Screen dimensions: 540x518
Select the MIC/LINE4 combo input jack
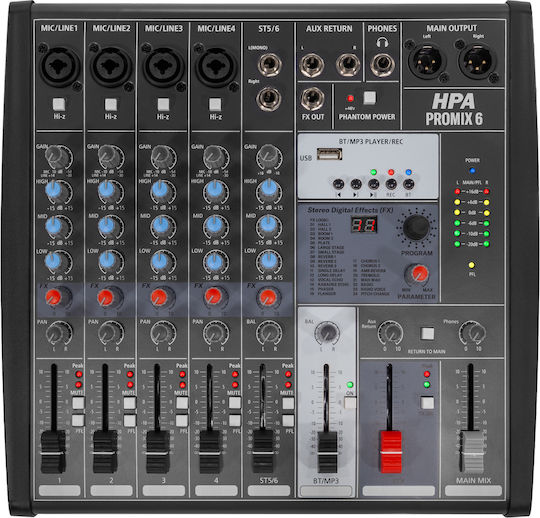click(x=216, y=66)
